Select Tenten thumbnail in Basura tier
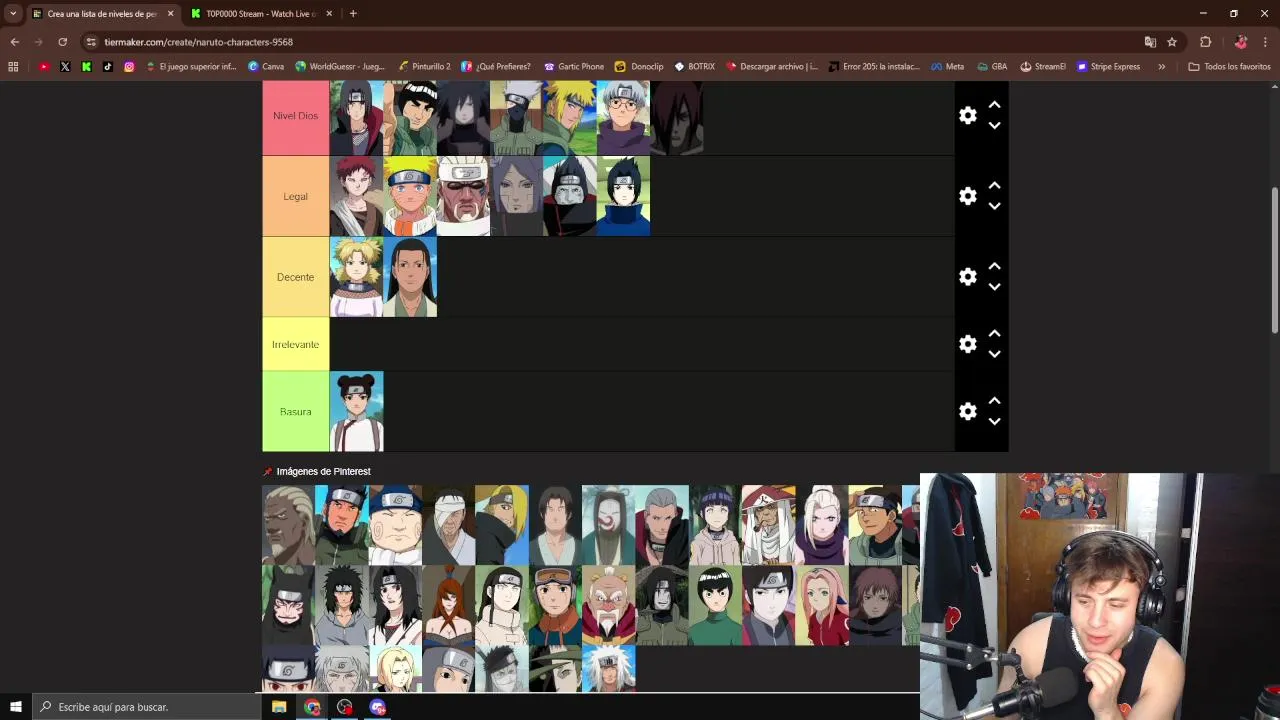1280x720 pixels. [357, 411]
